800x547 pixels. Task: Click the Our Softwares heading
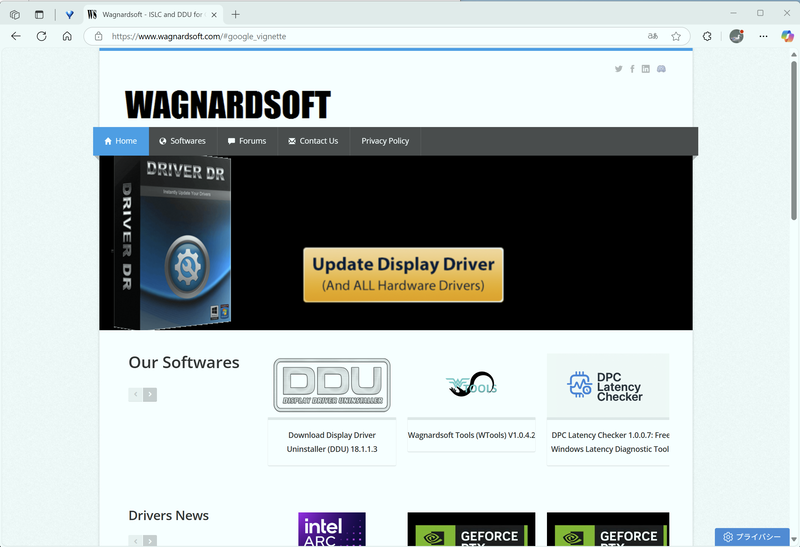click(184, 362)
